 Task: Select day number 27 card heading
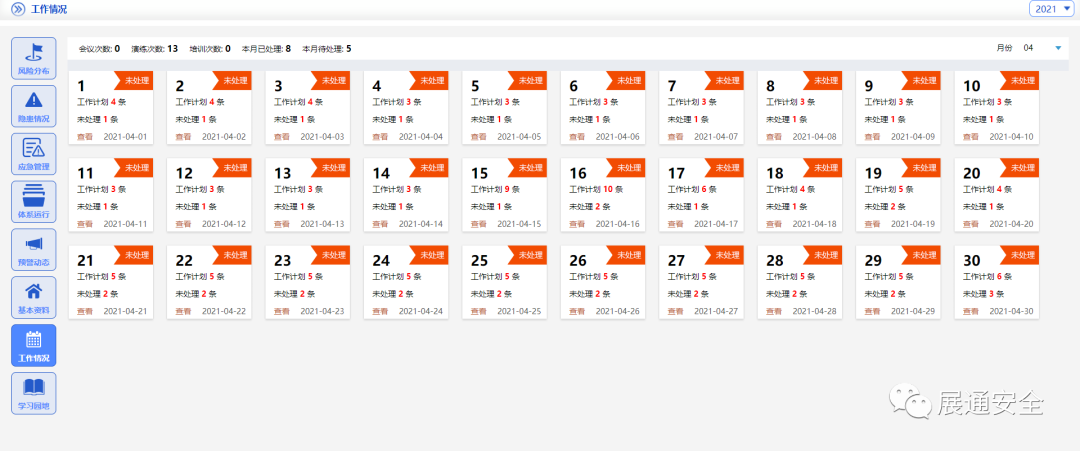pos(676,261)
